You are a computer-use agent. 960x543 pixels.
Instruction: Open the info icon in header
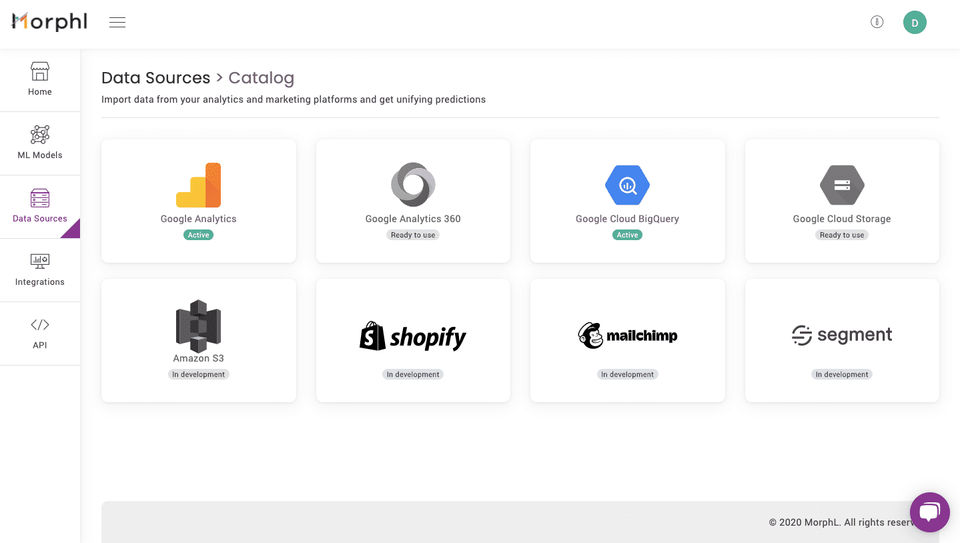[x=877, y=22]
